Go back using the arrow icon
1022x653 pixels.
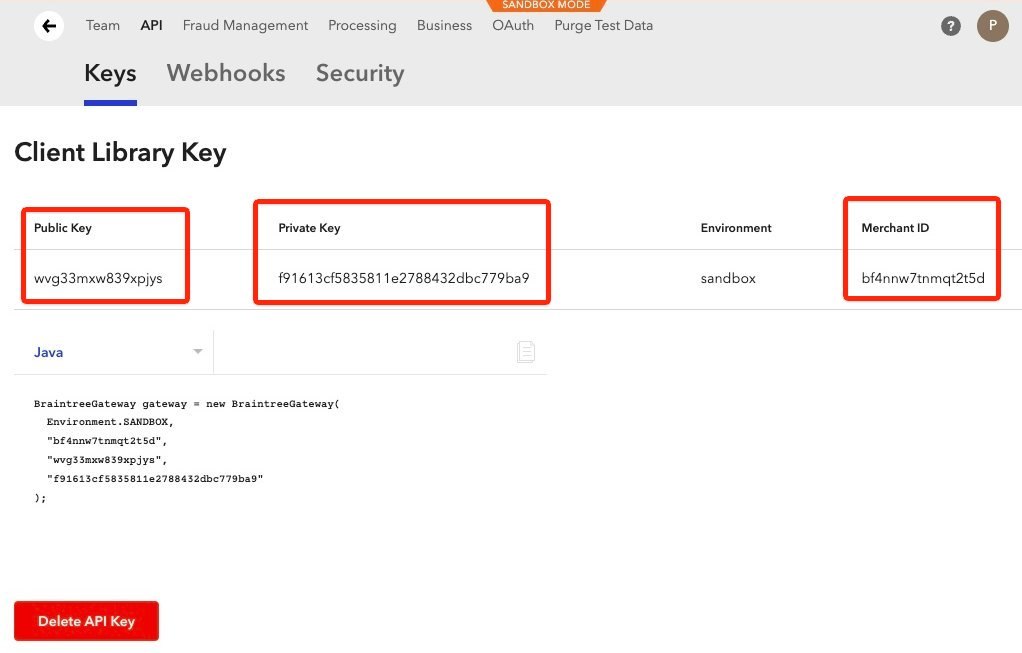49,26
